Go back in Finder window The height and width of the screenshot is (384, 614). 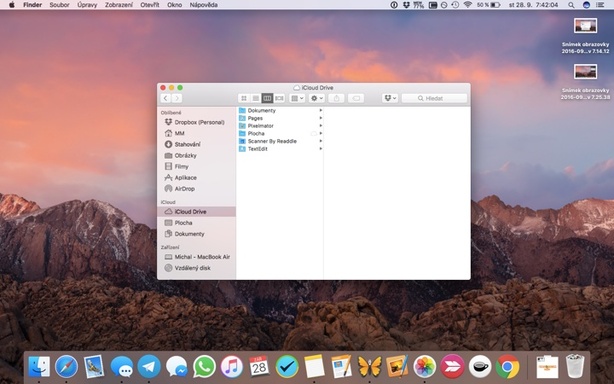(x=166, y=98)
